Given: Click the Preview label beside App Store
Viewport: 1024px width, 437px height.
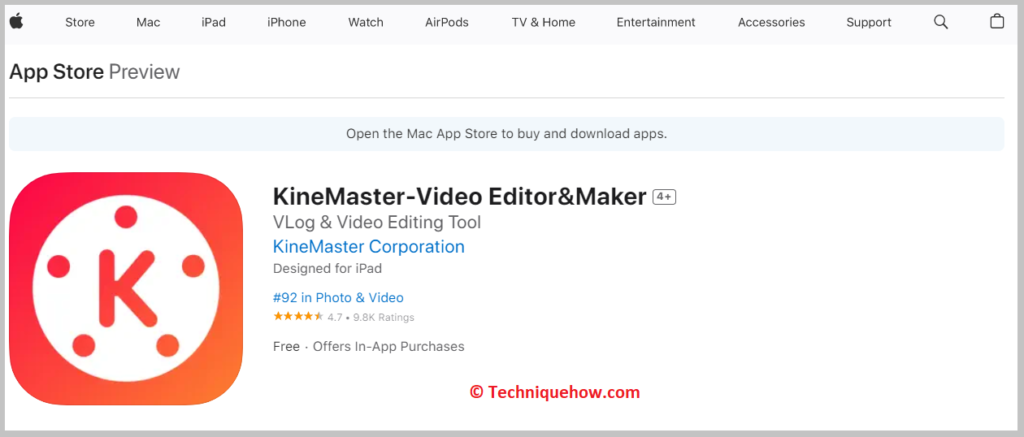Looking at the screenshot, I should [x=144, y=72].
